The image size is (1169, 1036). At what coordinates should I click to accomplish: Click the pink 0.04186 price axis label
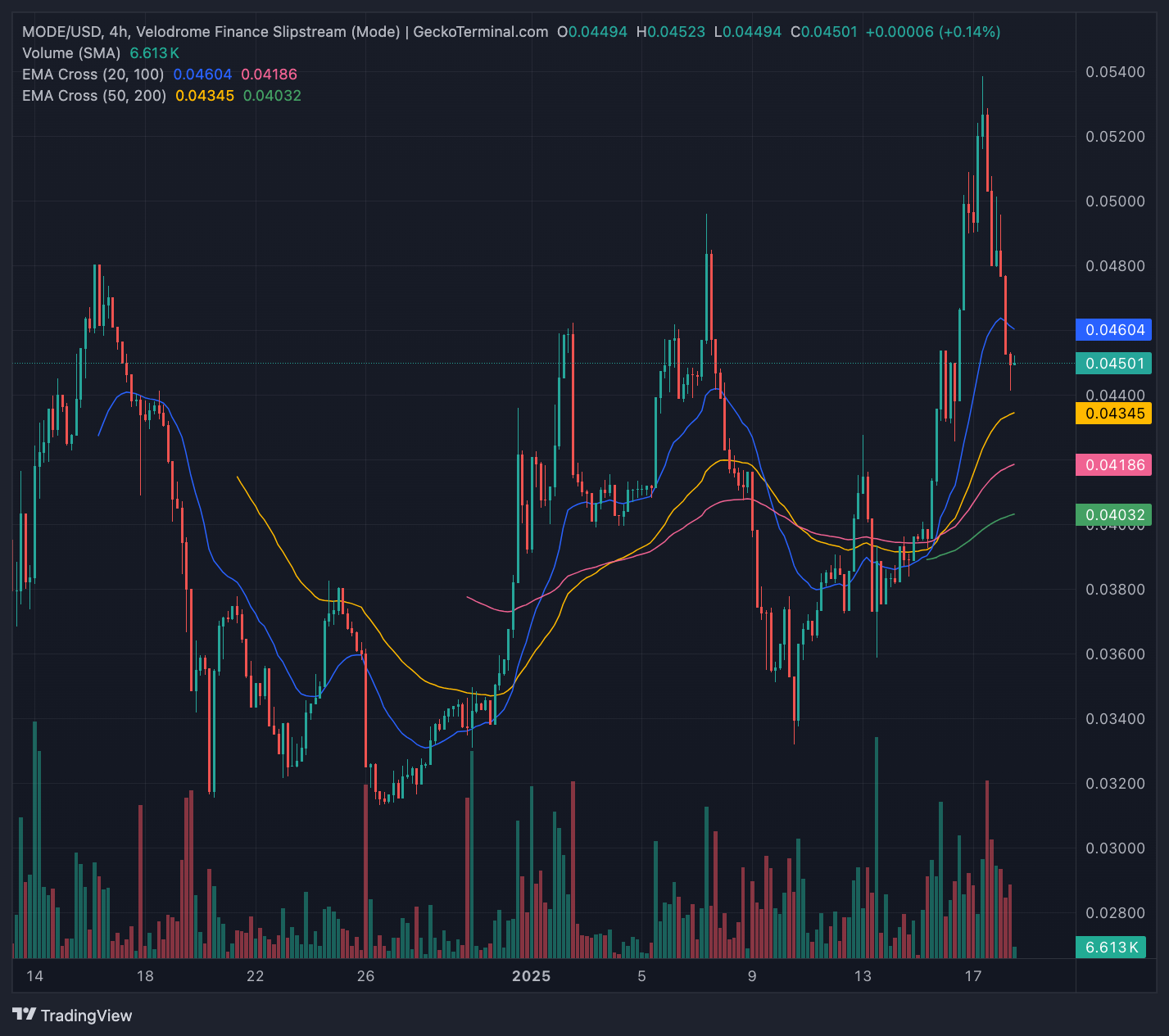pyautogui.click(x=1114, y=465)
